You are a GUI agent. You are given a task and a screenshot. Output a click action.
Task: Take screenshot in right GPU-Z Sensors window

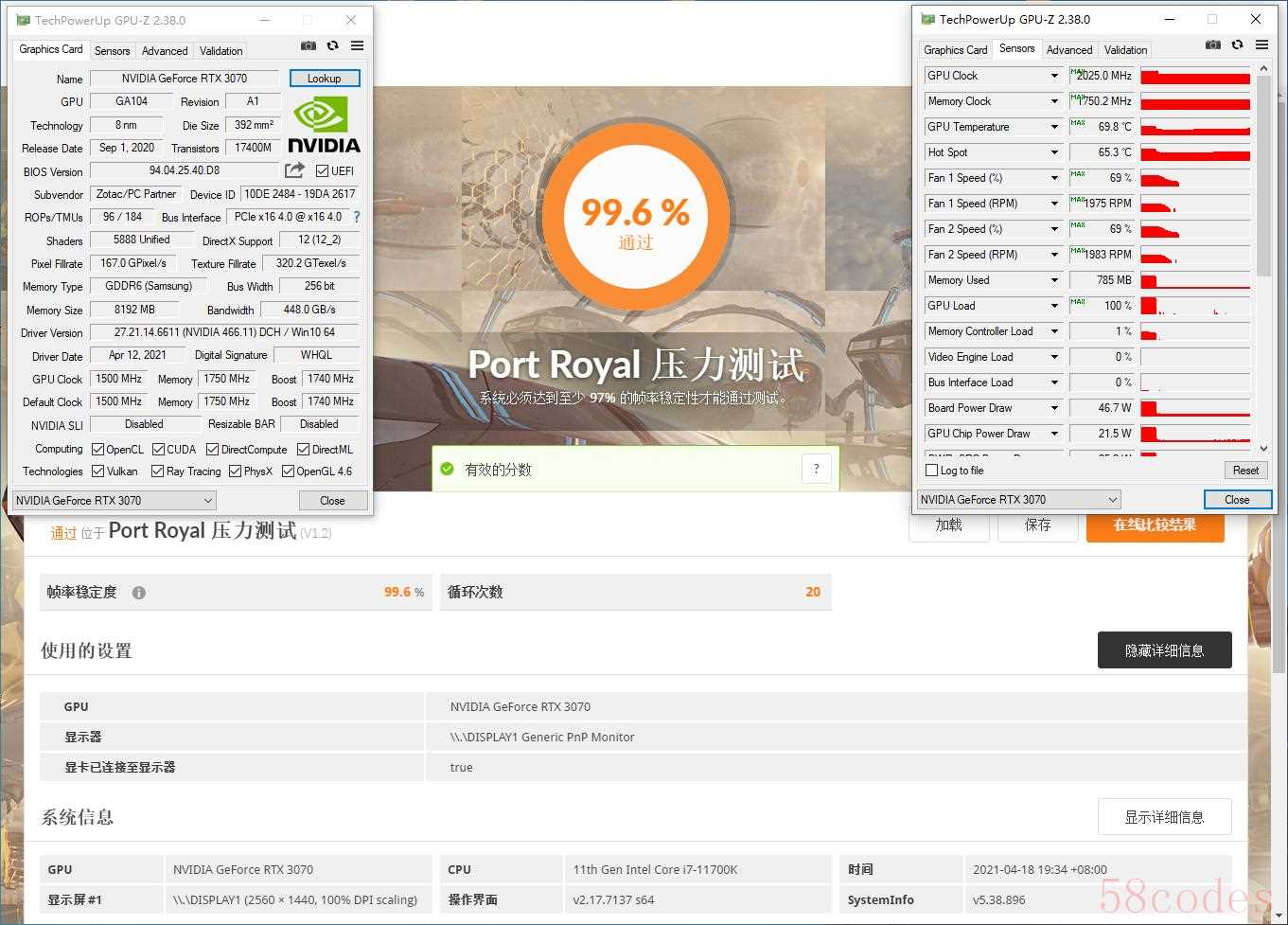(x=1213, y=44)
